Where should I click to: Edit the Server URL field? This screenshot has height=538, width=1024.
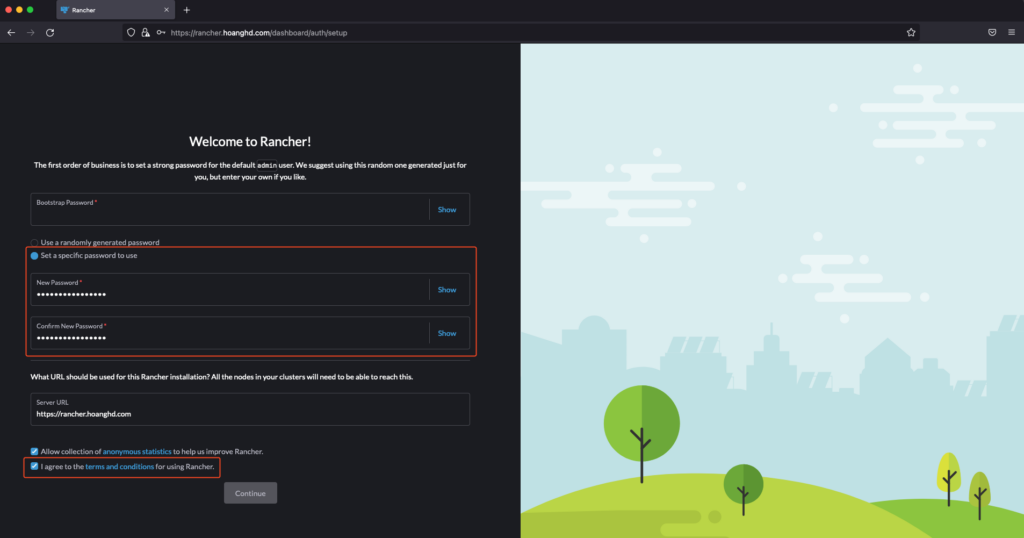[x=250, y=409]
